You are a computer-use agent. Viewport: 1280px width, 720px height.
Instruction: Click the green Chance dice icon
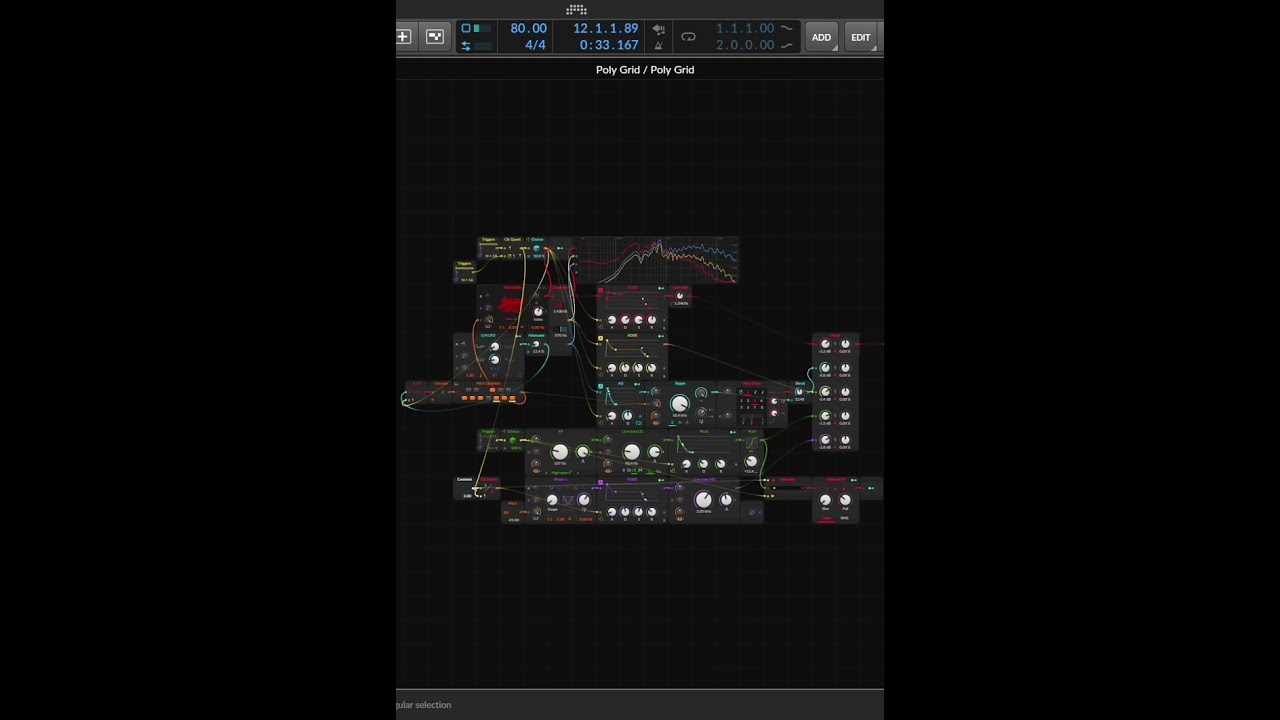512,440
